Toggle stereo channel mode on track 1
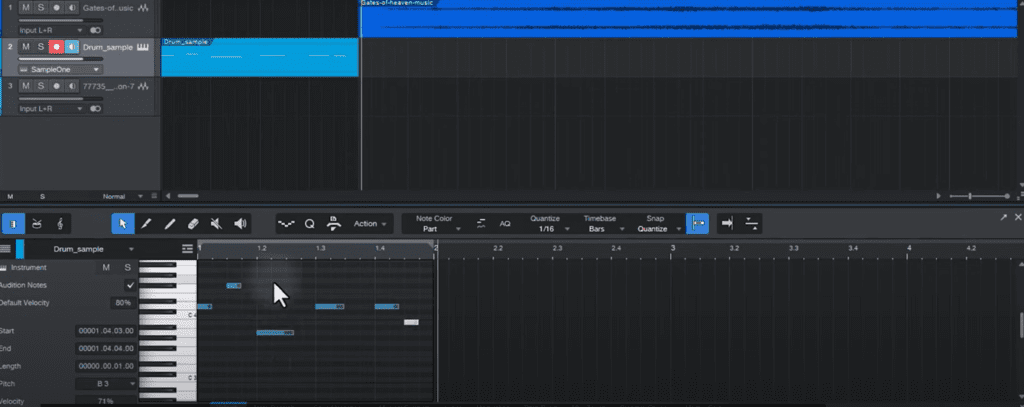The height and width of the screenshot is (407, 1024). [x=96, y=30]
